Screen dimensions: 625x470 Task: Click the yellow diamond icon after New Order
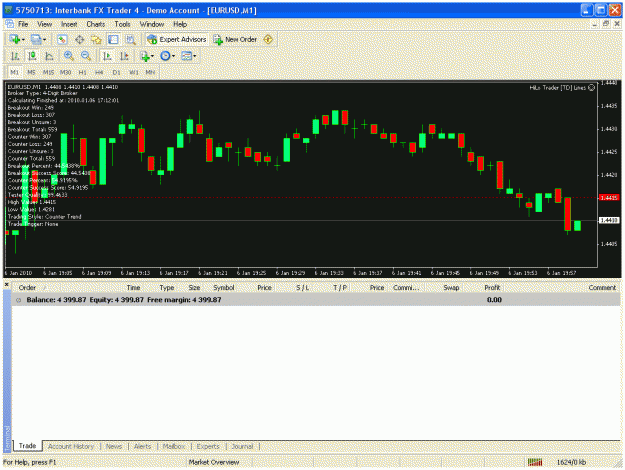pos(268,39)
